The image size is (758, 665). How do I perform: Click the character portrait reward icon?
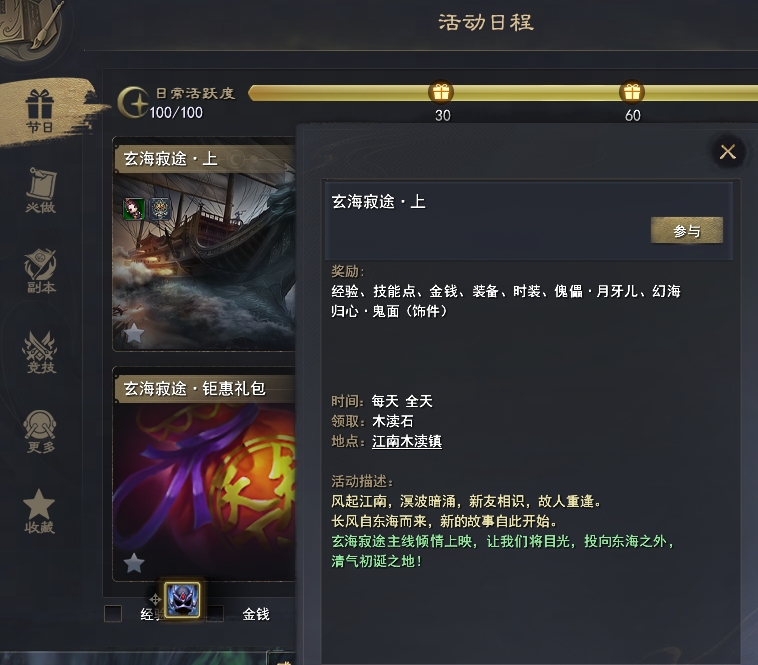coord(134,209)
